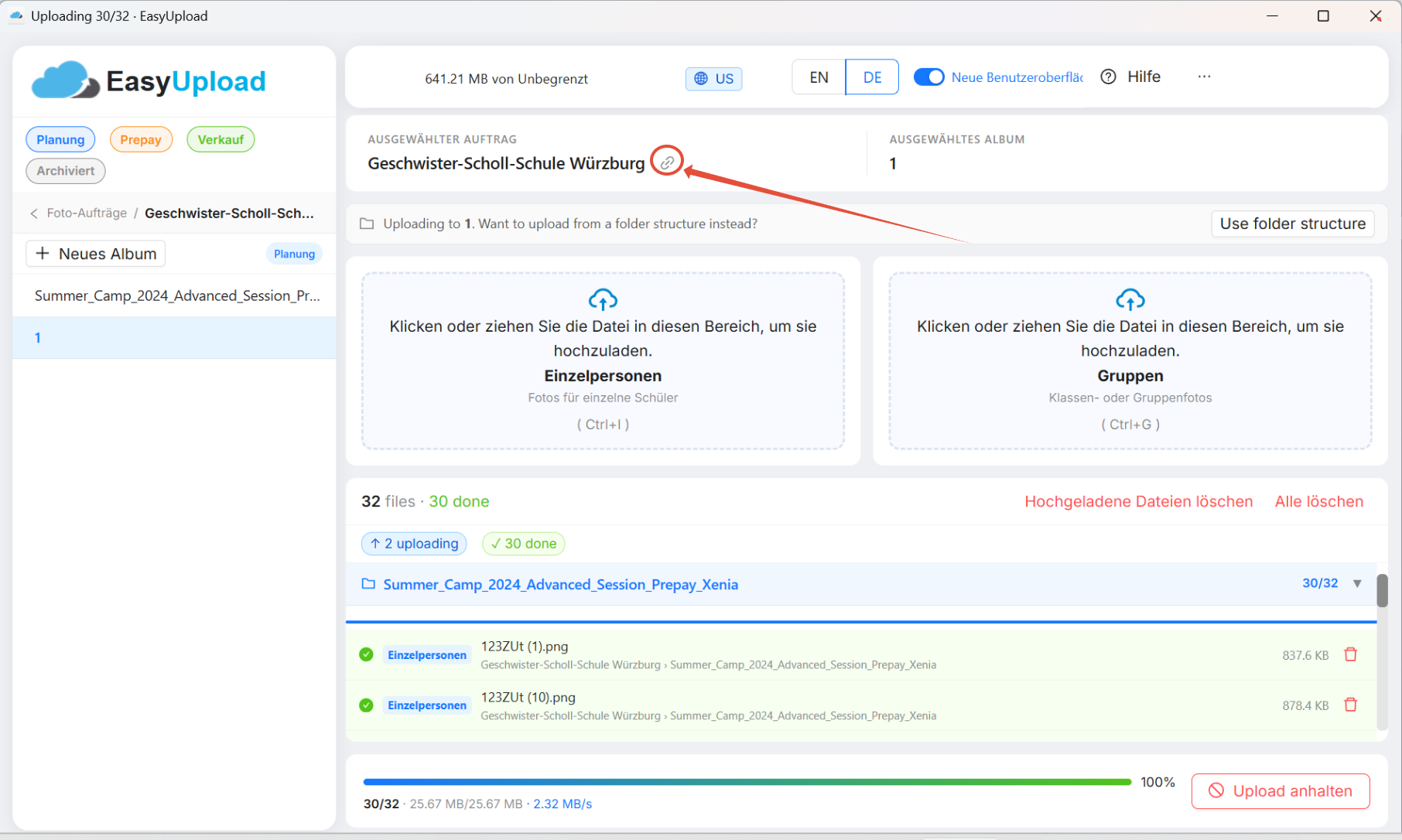Image resolution: width=1402 pixels, height=840 pixels.
Task: Go back using the breadcrumb chevron
Action: [33, 213]
